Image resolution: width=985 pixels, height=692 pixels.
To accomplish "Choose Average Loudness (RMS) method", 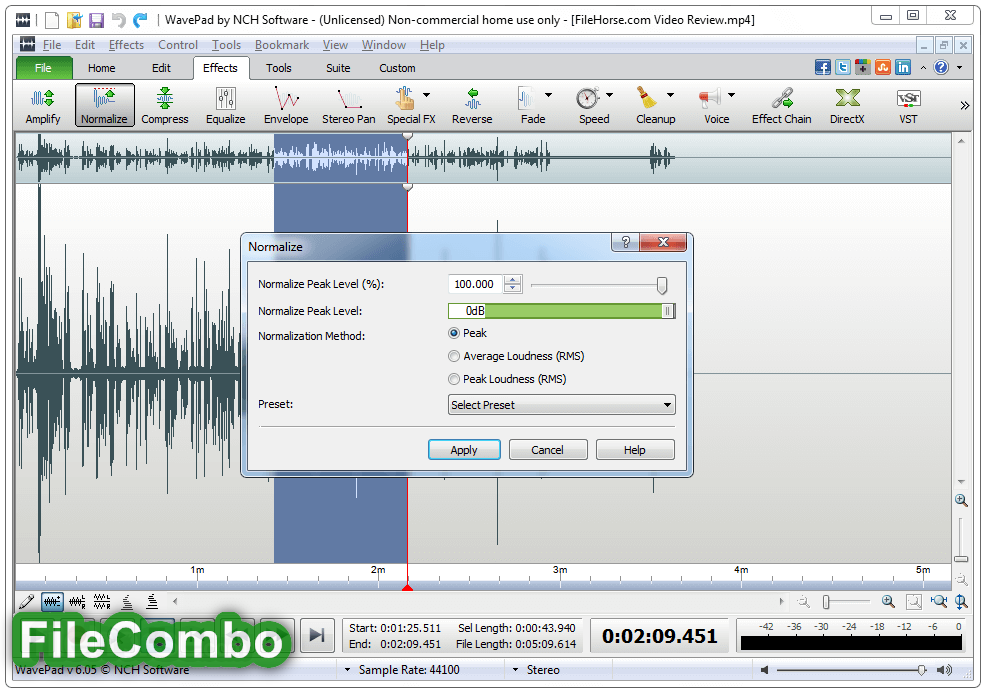I will (455, 356).
